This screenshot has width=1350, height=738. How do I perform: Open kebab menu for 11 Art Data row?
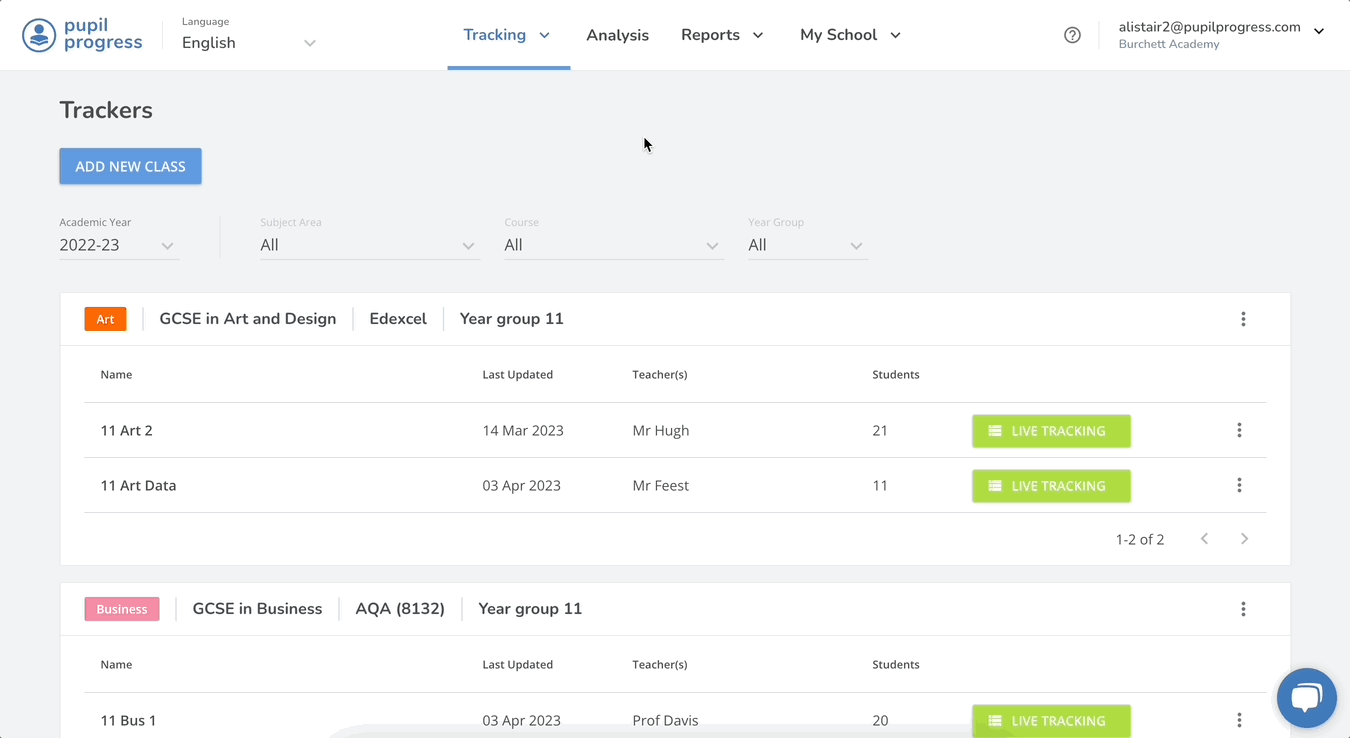[x=1239, y=485]
